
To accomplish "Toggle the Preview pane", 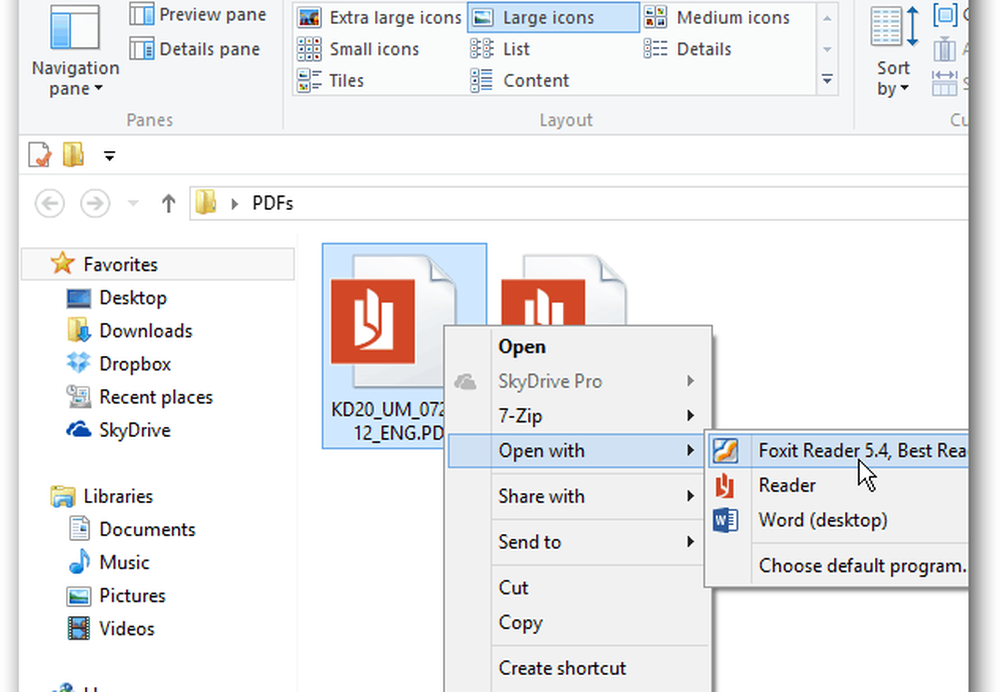I will point(198,15).
